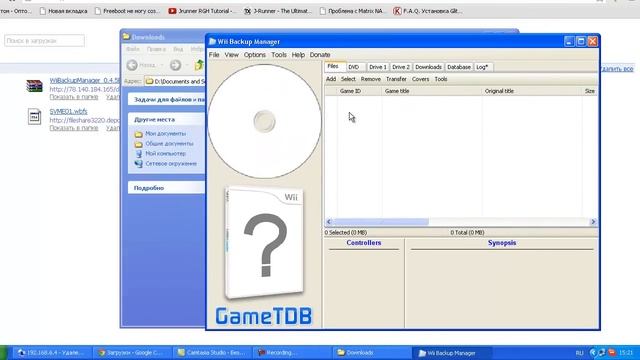Open the Donate menu

320,55
